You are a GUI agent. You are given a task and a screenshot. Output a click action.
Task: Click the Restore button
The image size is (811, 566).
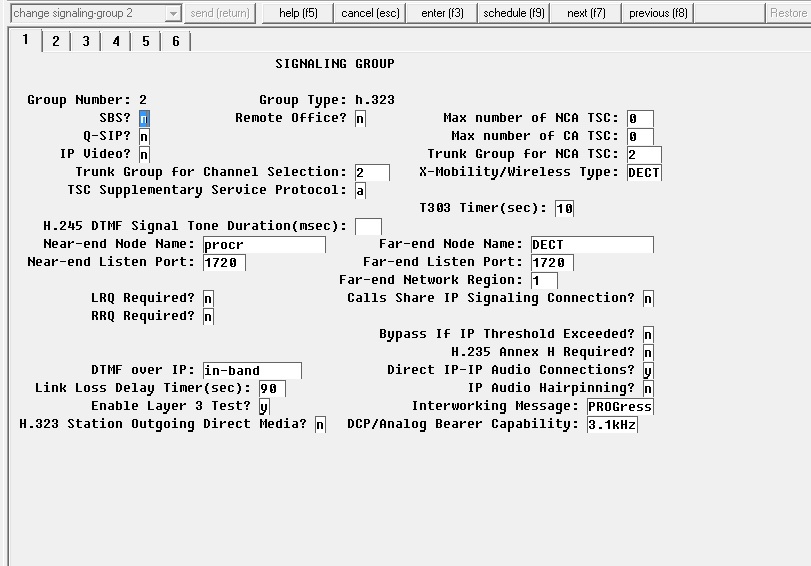point(788,13)
